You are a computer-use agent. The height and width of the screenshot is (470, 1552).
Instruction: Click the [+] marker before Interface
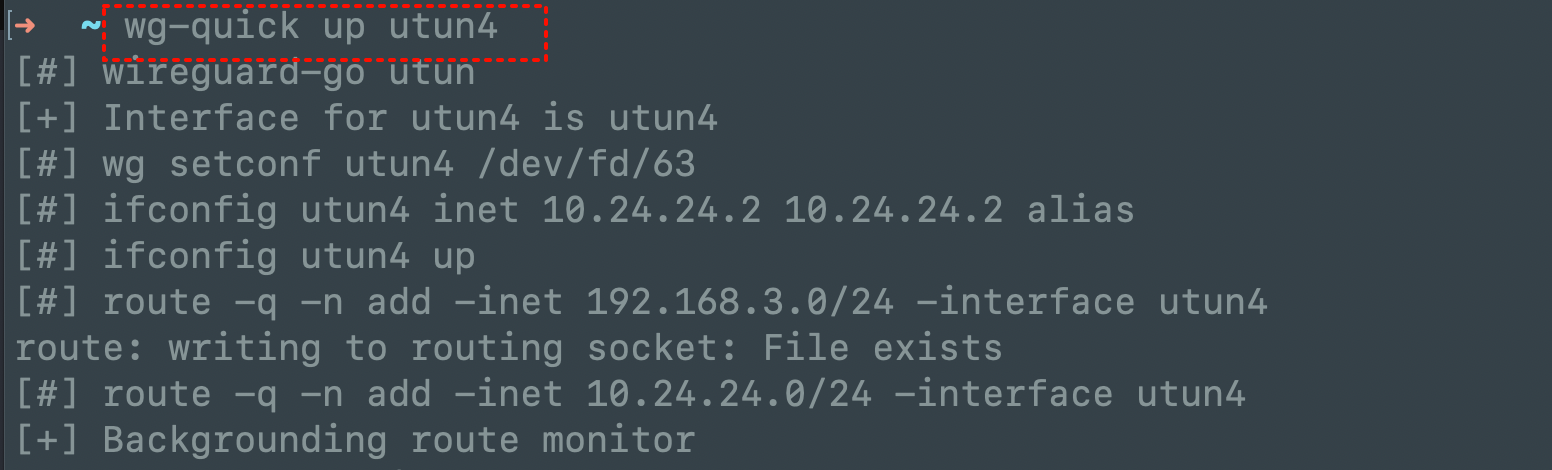tap(48, 119)
